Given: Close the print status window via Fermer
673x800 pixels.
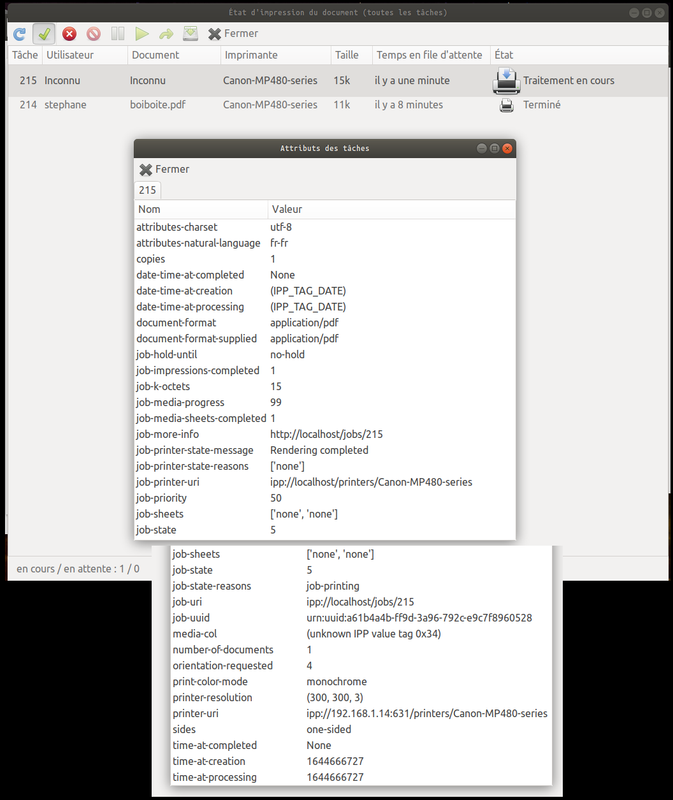Looking at the screenshot, I should click(x=233, y=34).
